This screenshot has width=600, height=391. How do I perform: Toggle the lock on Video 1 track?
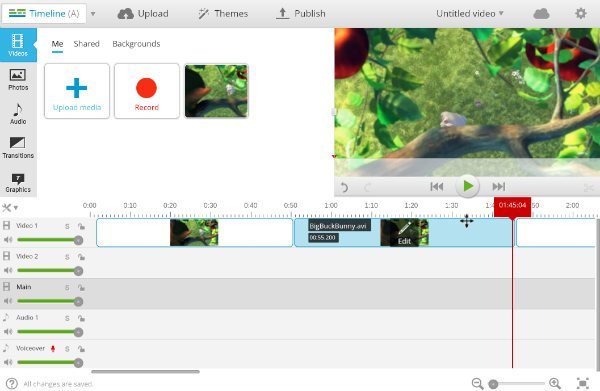pos(81,226)
